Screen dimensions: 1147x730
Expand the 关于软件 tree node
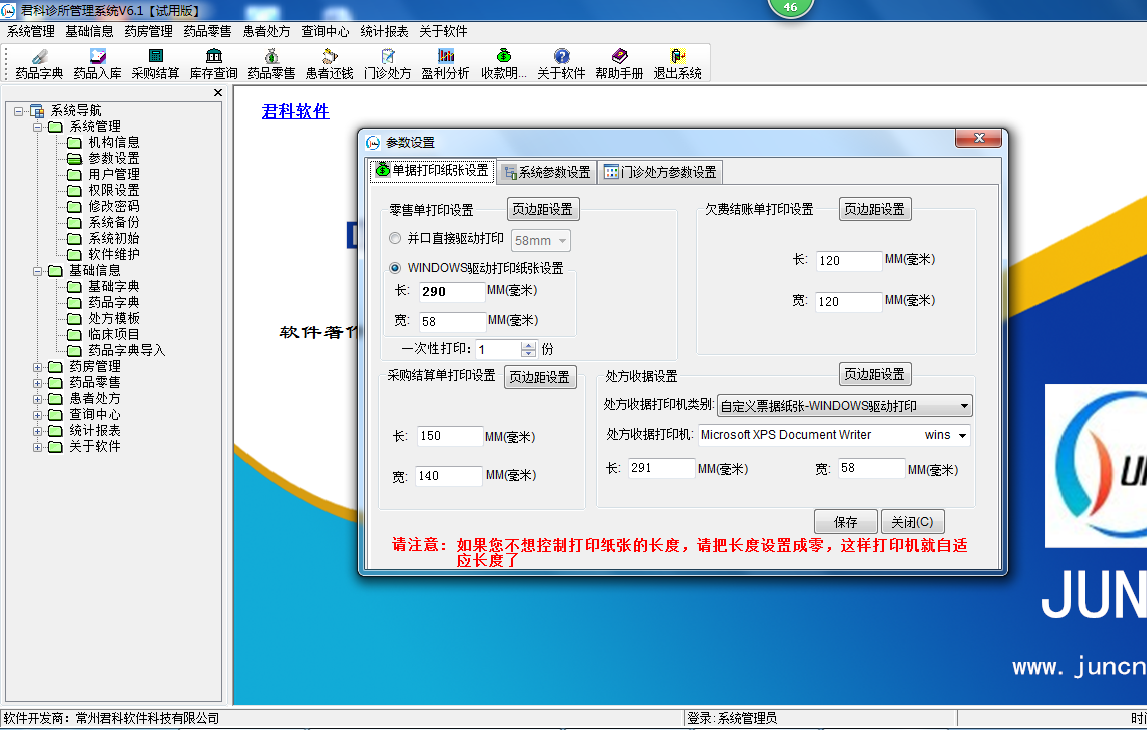click(37, 448)
